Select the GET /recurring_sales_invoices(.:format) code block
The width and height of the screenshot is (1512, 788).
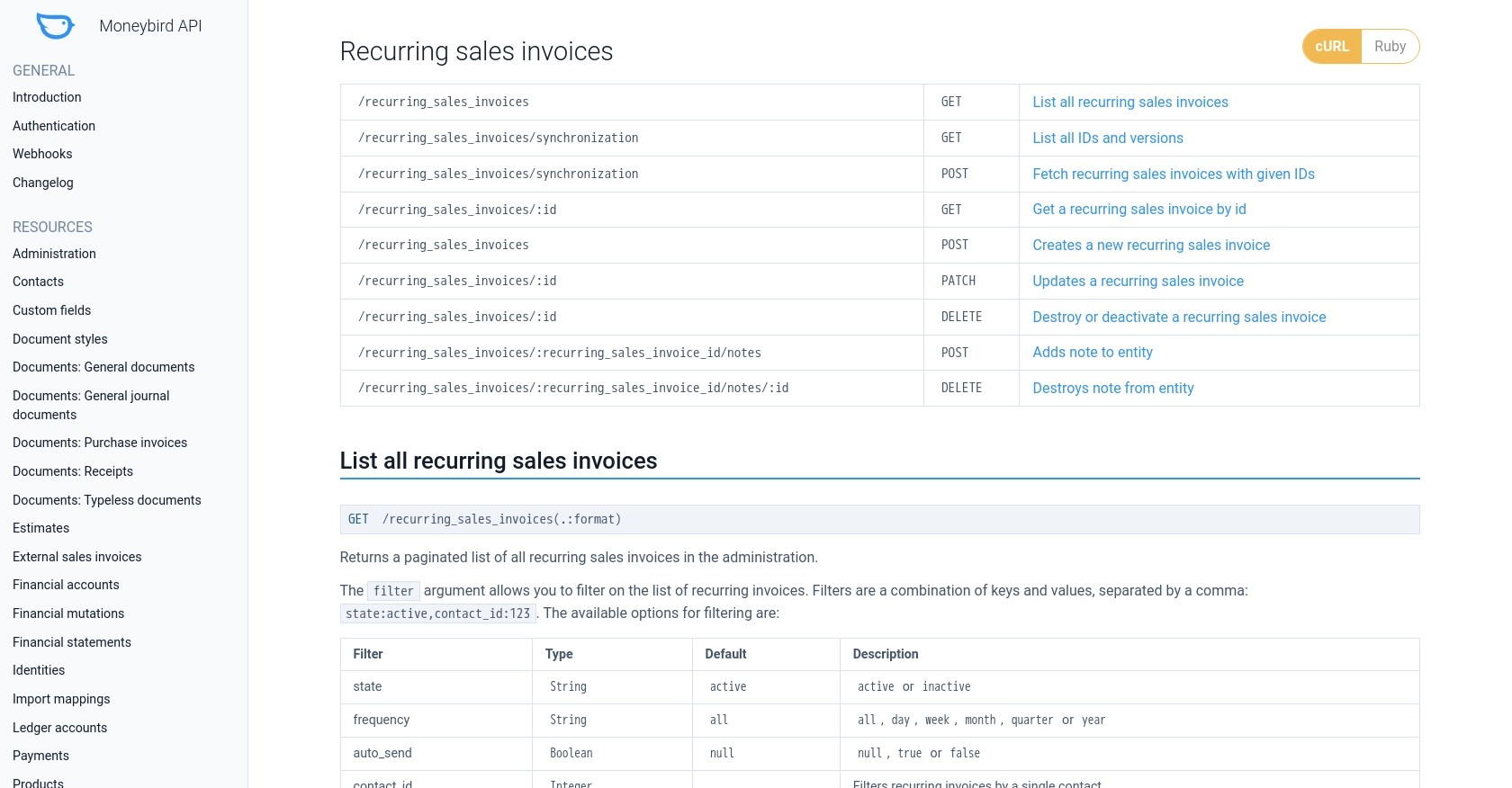(879, 519)
